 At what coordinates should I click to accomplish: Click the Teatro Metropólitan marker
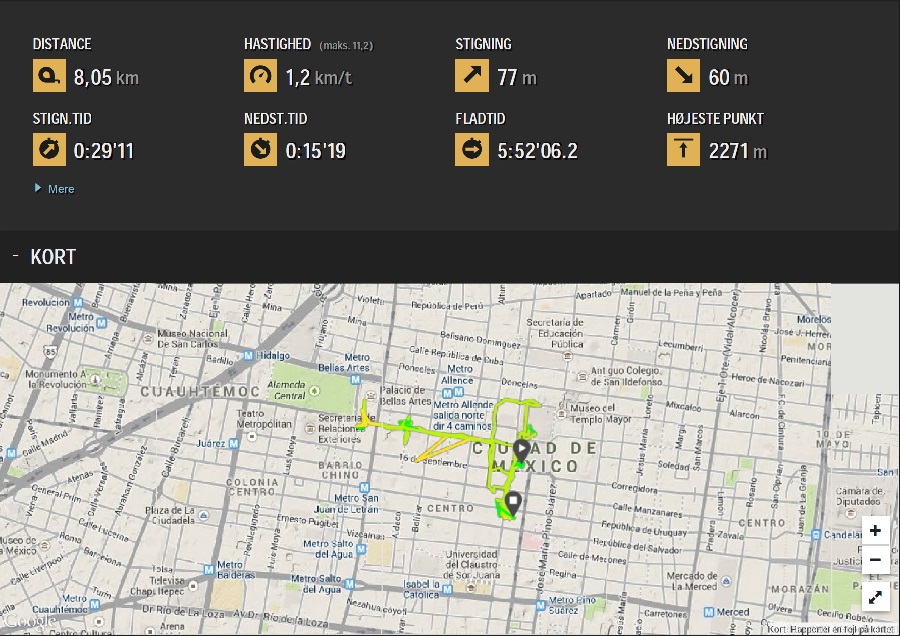tap(251, 437)
